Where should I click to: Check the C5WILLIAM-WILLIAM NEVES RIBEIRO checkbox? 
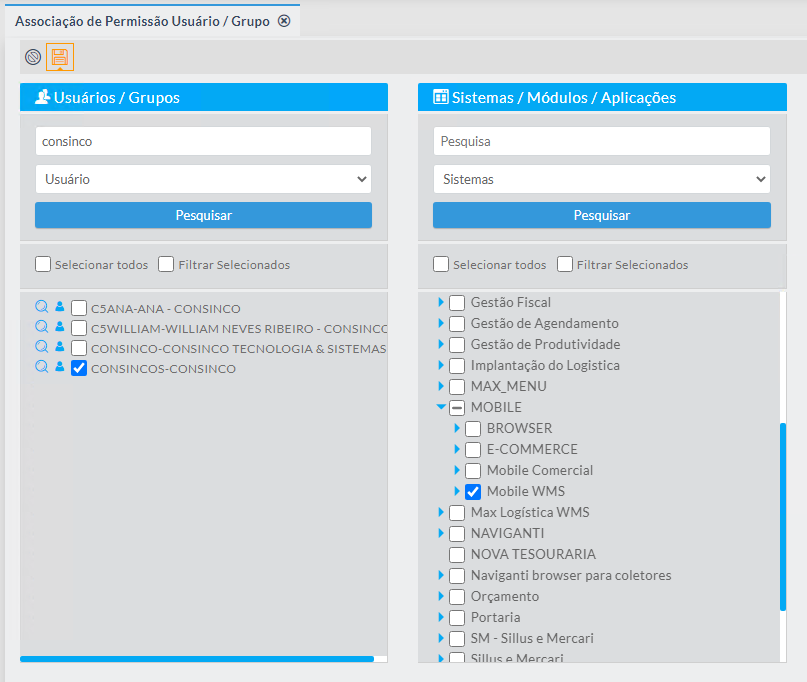tap(79, 328)
